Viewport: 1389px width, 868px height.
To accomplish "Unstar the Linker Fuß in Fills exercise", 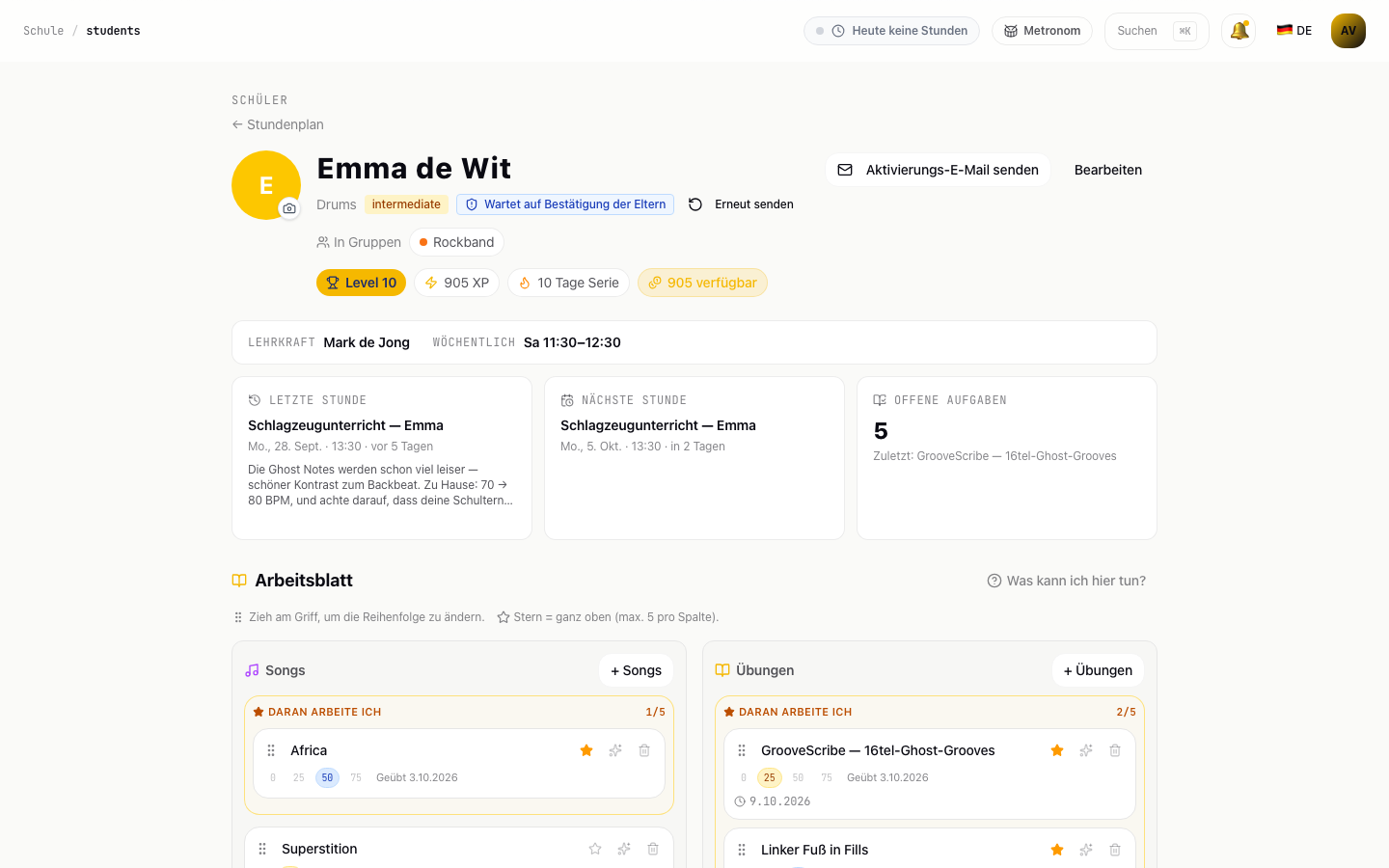I will pos(1057,850).
